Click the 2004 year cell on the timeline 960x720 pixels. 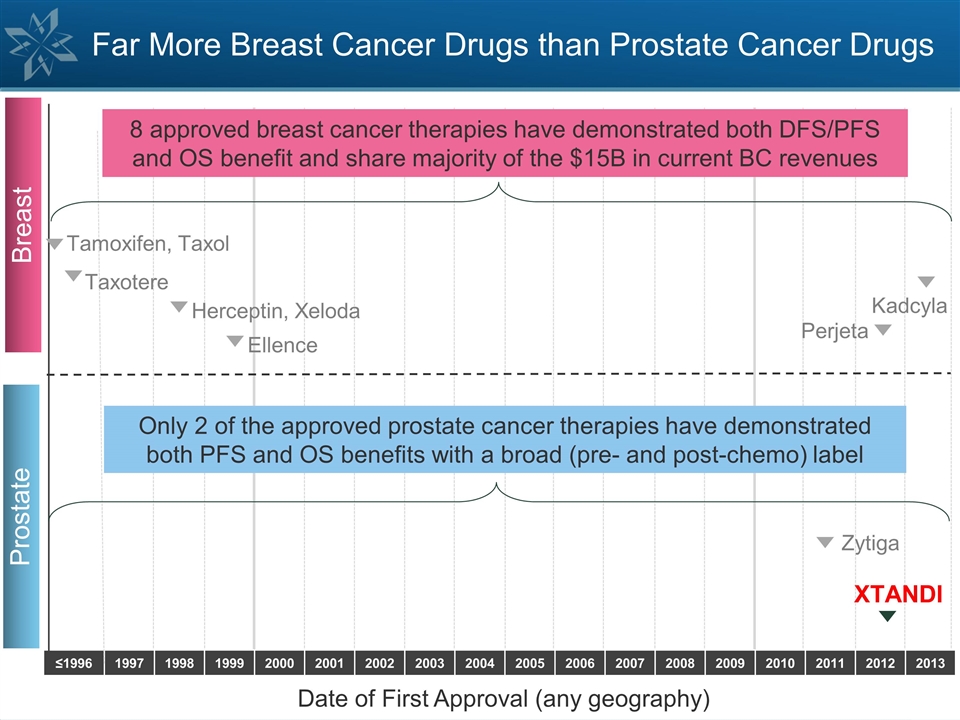[480, 663]
